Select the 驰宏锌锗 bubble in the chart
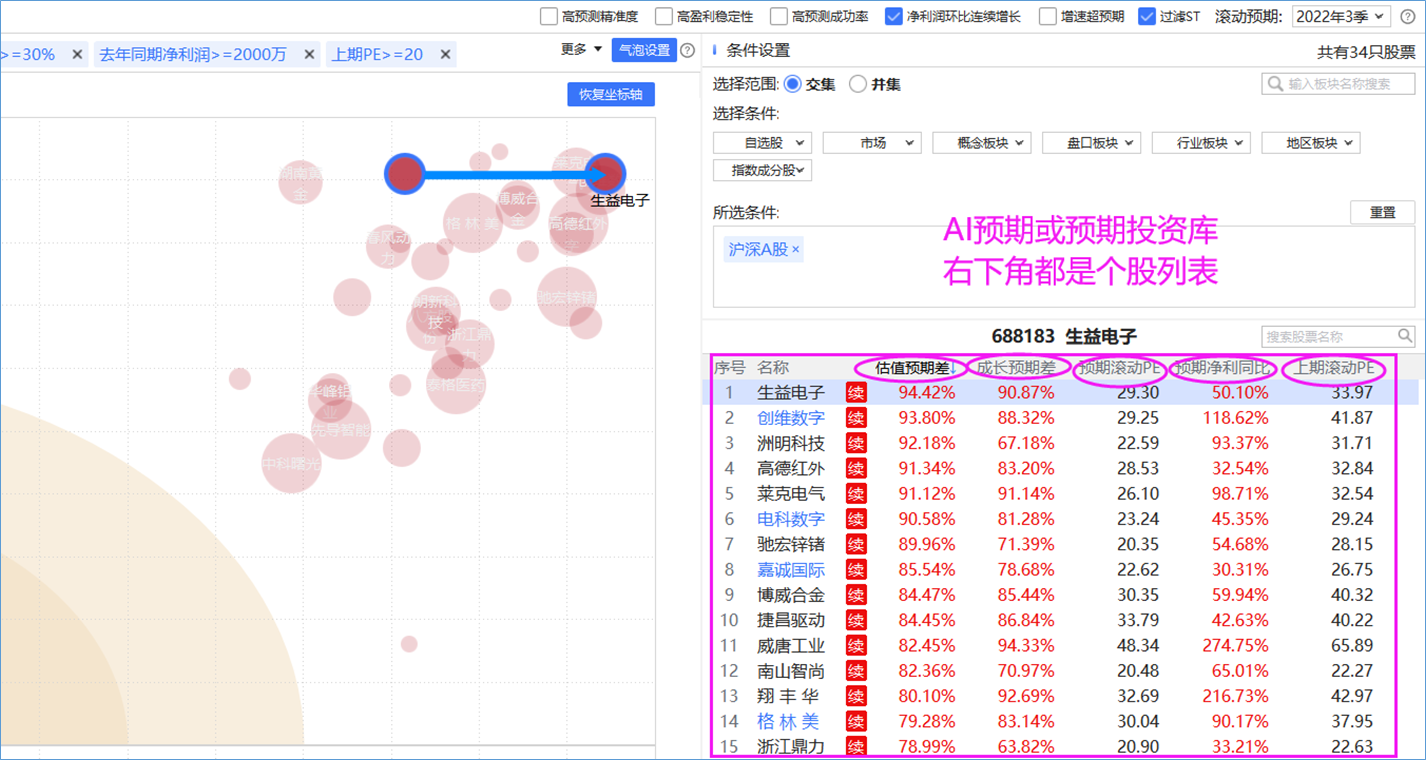This screenshot has width=1426, height=760. pyautogui.click(x=567, y=297)
